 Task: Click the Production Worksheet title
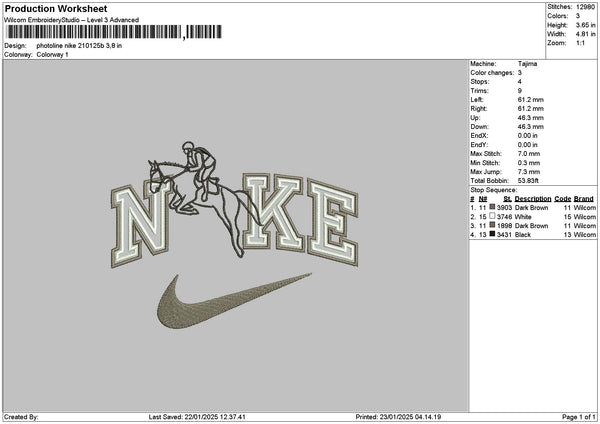(56, 9)
